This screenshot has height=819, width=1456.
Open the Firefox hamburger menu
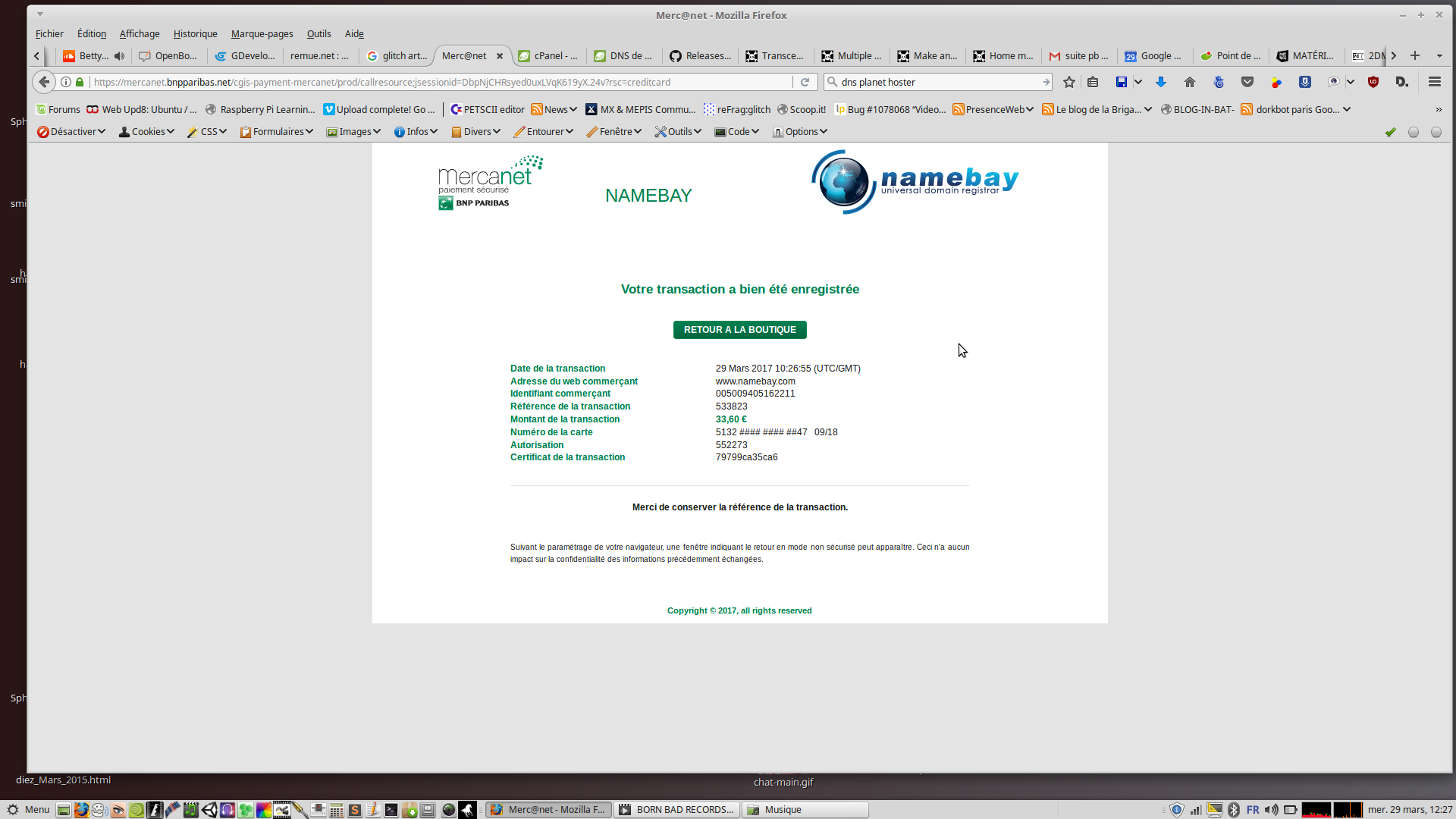coord(1434,82)
